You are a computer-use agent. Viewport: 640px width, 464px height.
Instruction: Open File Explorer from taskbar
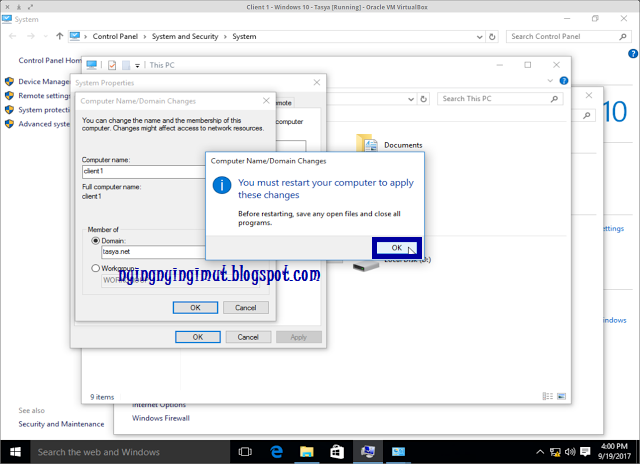(307, 452)
